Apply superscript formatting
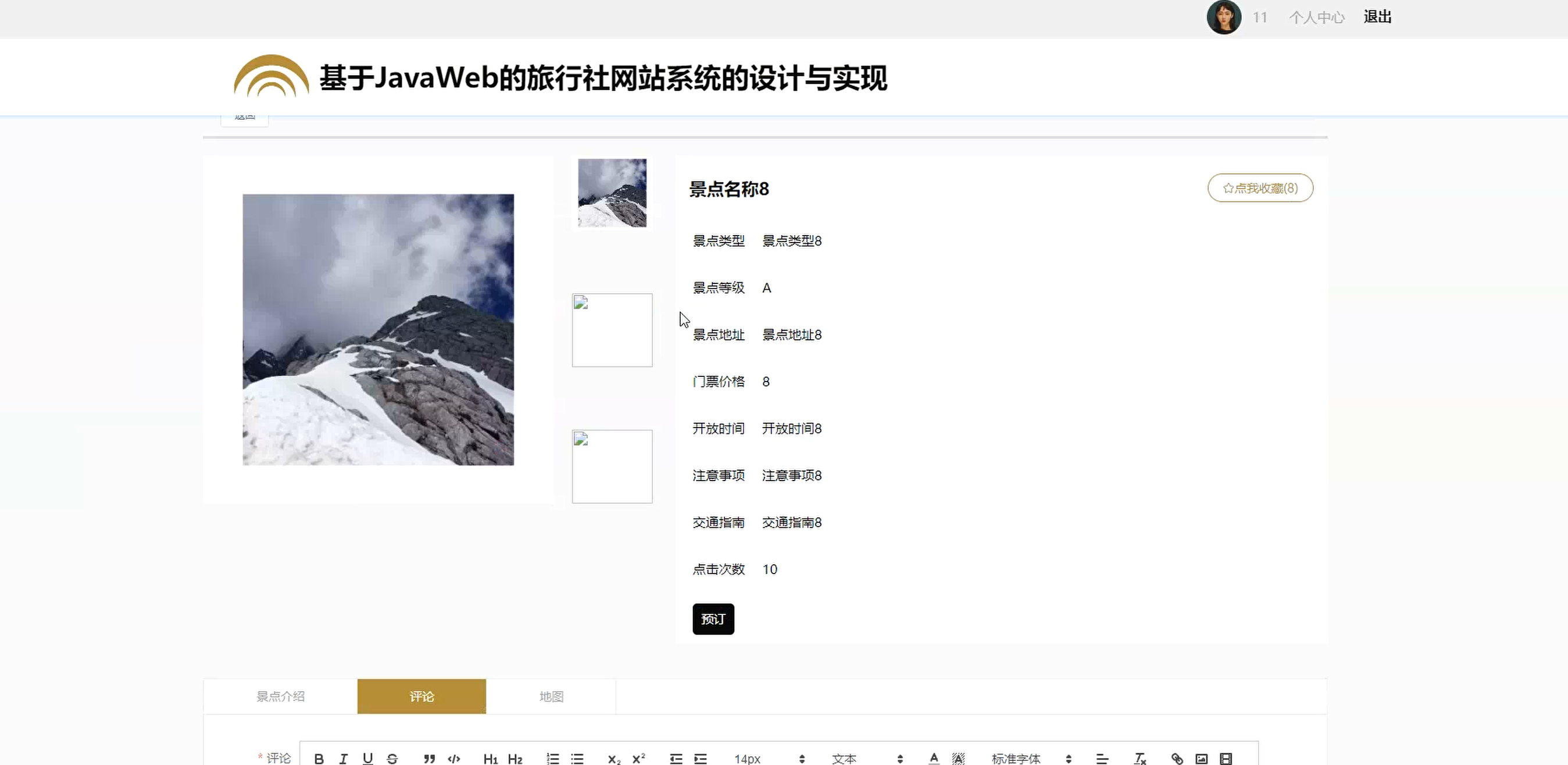 pyautogui.click(x=638, y=758)
